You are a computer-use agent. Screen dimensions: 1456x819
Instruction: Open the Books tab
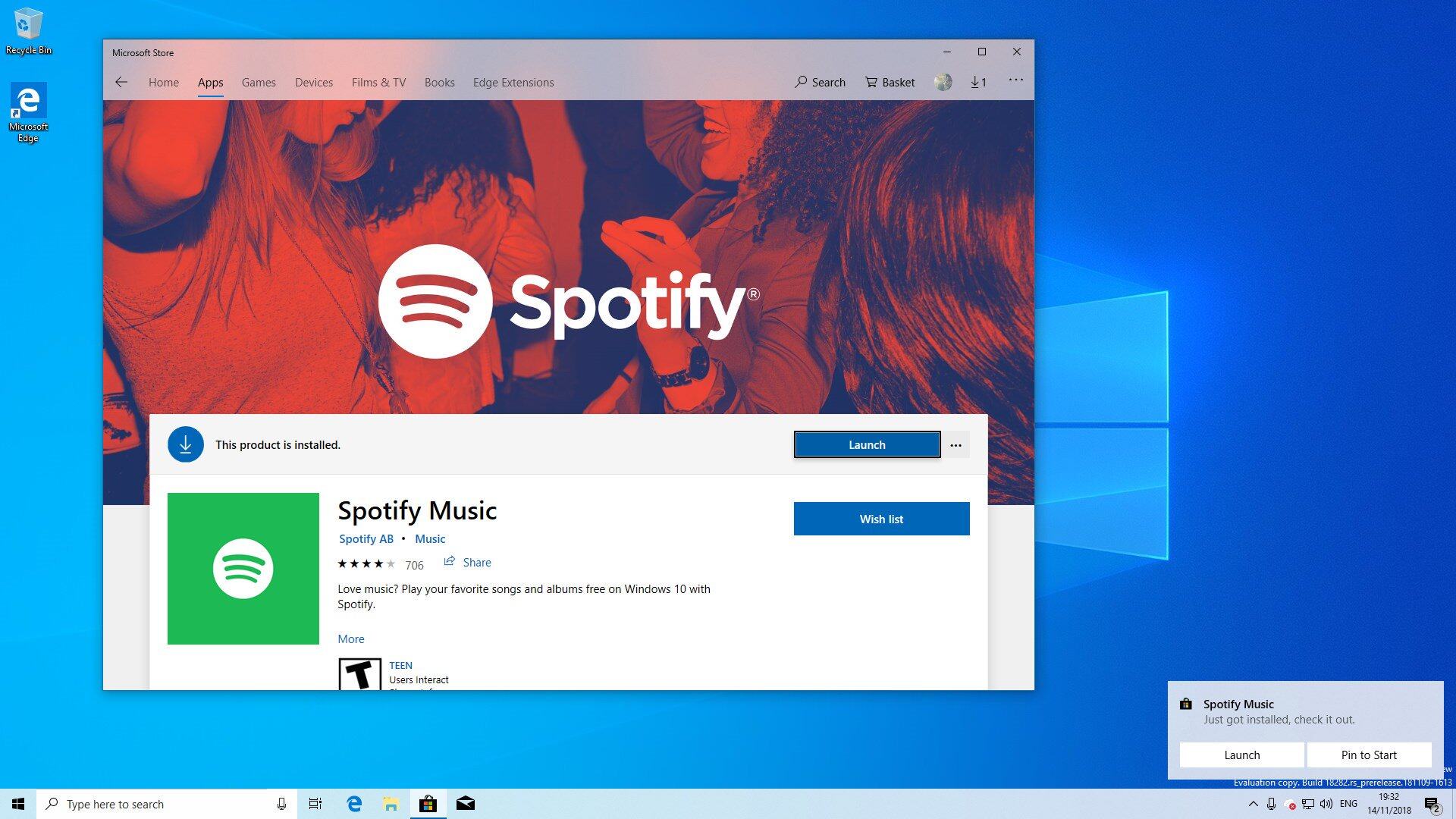(x=439, y=82)
